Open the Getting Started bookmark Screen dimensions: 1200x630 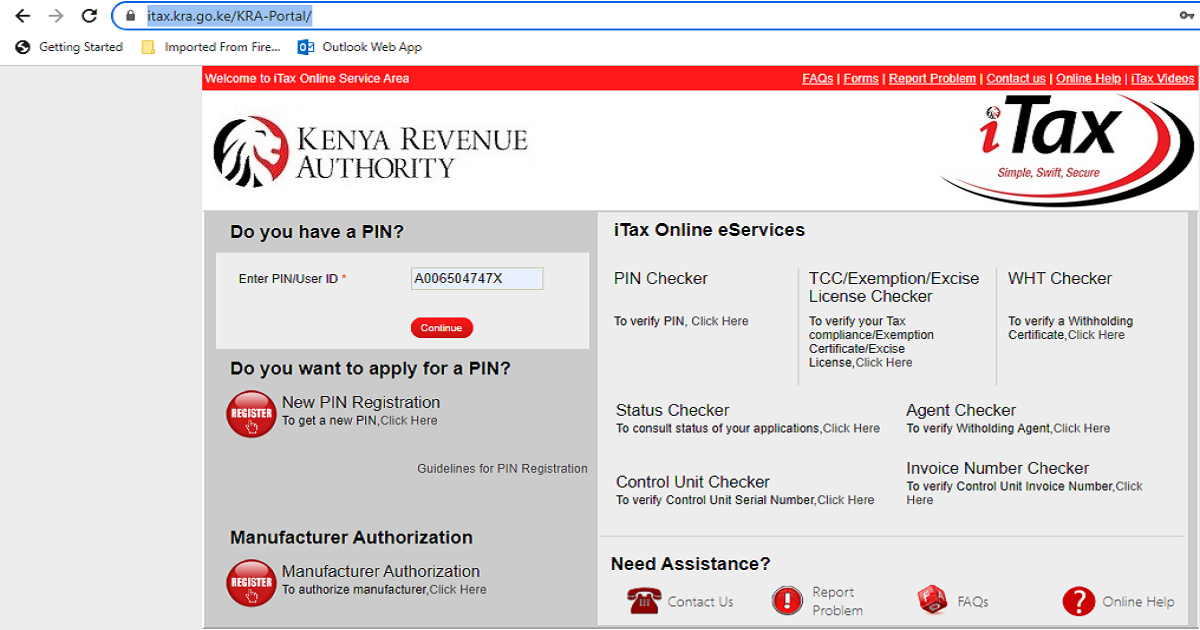click(70, 47)
